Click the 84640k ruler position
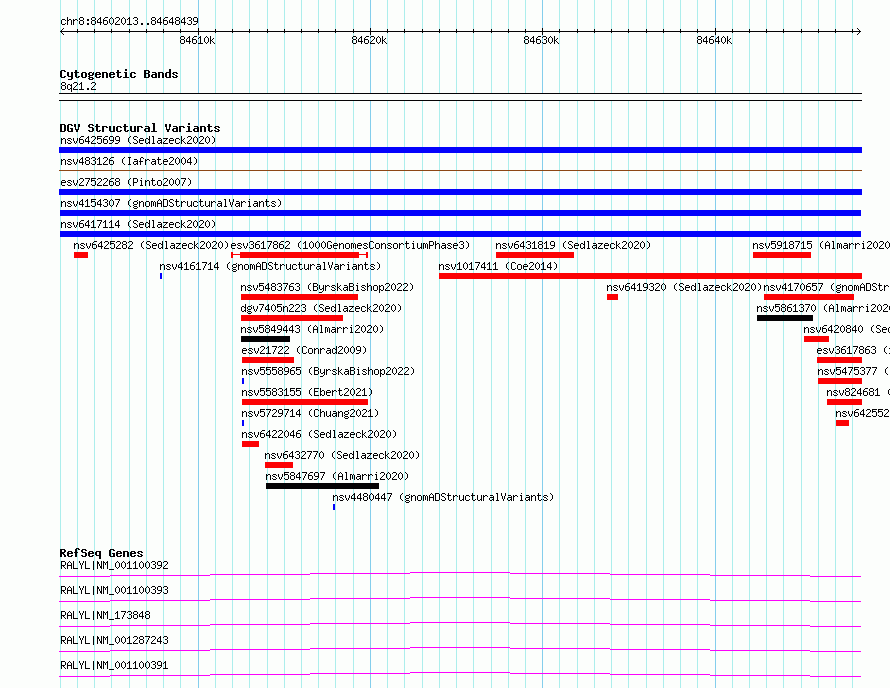The image size is (890, 688). (714, 40)
